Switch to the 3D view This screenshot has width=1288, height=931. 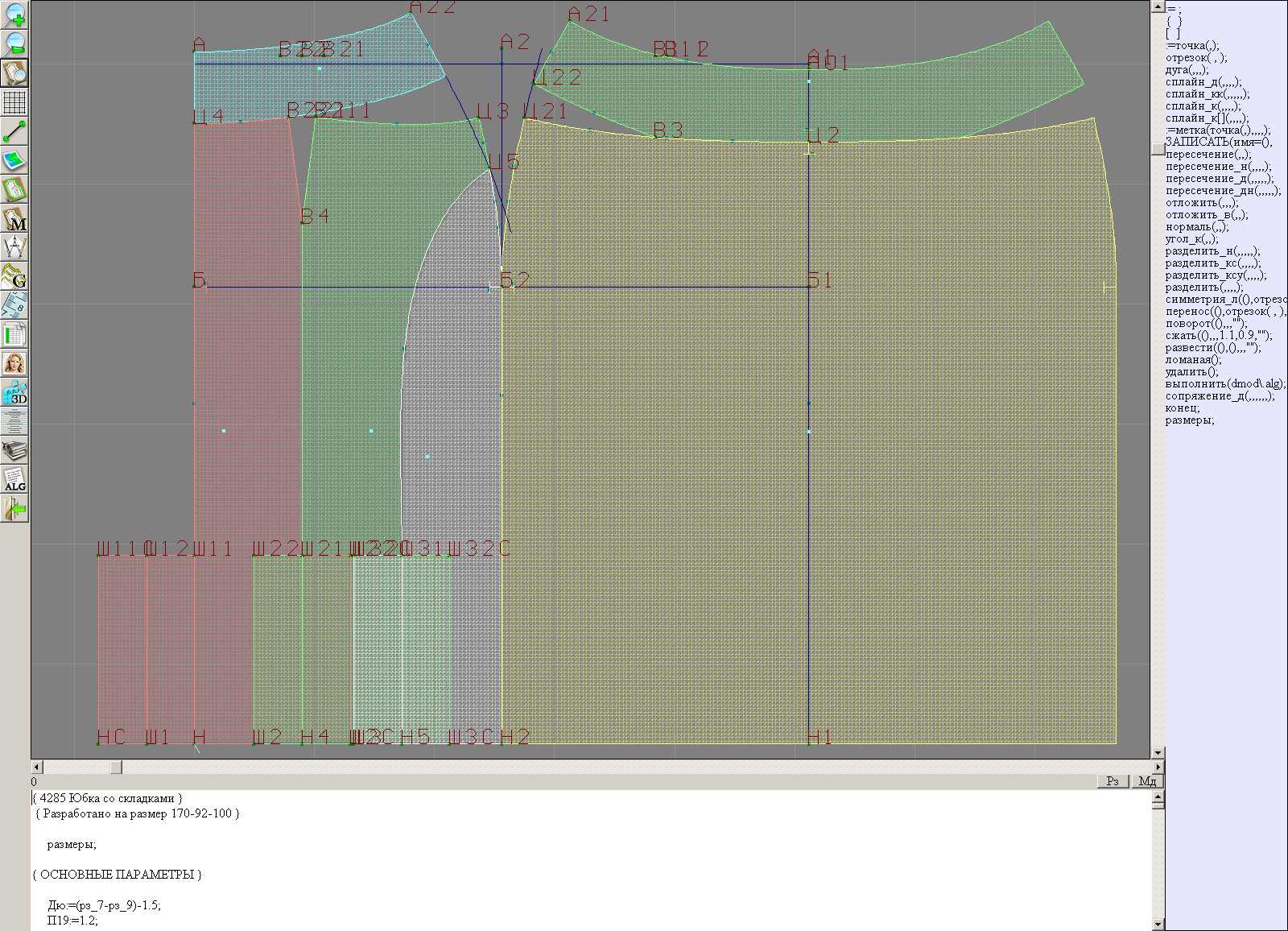(x=14, y=392)
